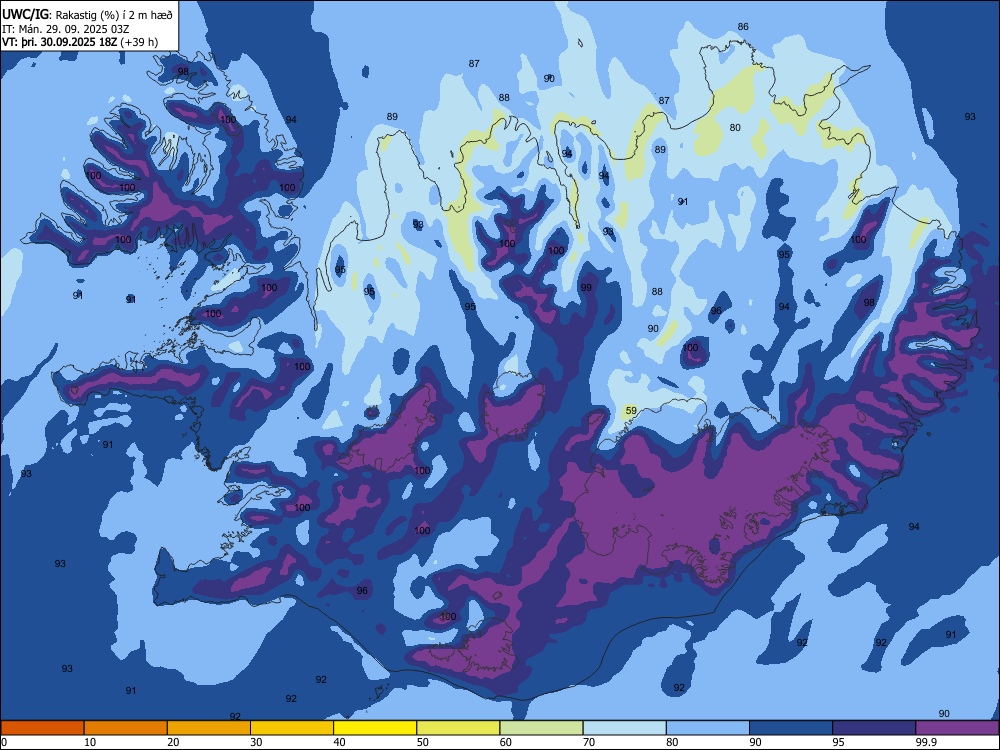Viewport: 1000px width, 750px height.
Task: Click the 'UWC/IG' header label
Action: click(x=25, y=13)
